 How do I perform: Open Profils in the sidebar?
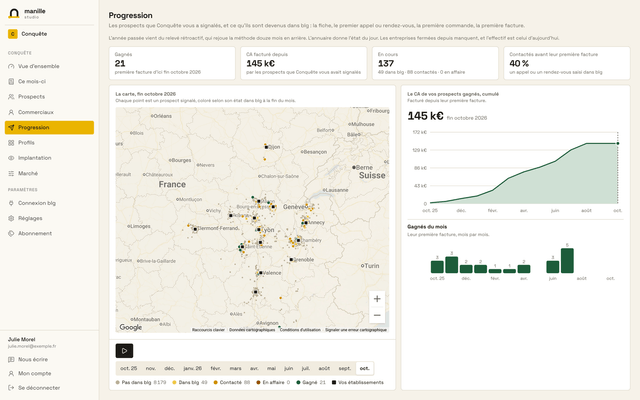click(x=49, y=143)
